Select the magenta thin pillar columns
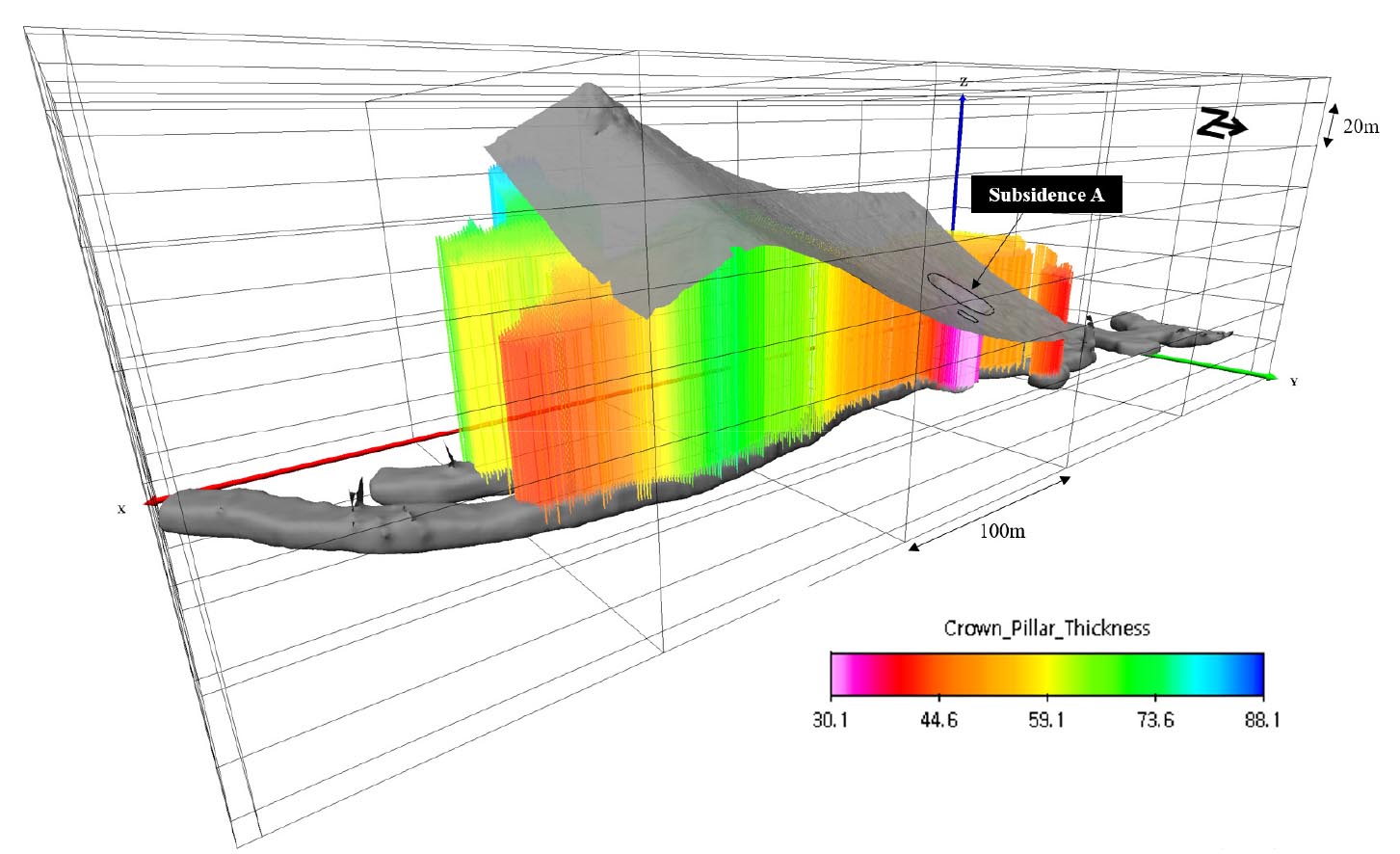The height and width of the screenshot is (854, 1400). click(960, 355)
